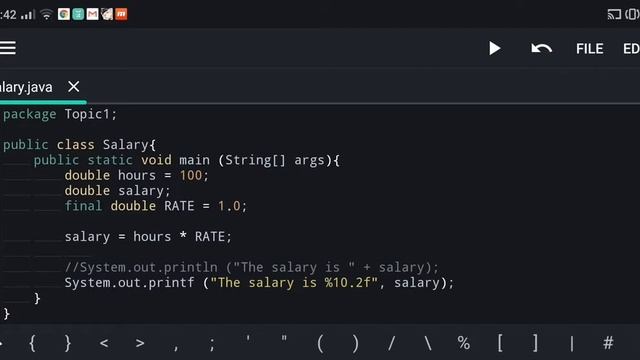
Task: Tap the comma symbol key
Action: click(x=176, y=347)
